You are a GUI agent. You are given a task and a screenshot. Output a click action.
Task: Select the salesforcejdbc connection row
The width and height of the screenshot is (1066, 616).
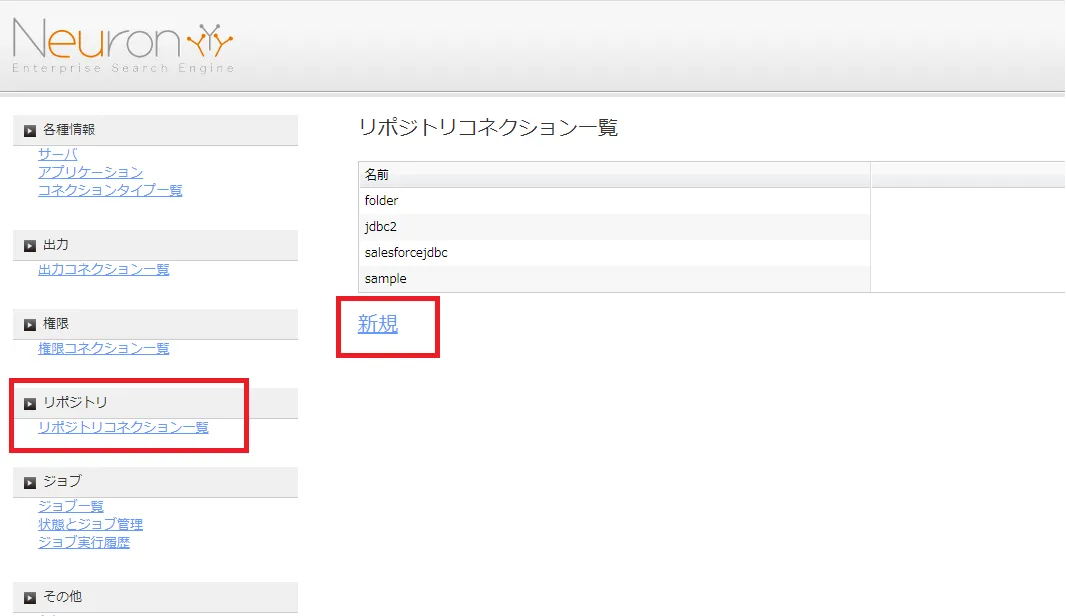point(406,253)
